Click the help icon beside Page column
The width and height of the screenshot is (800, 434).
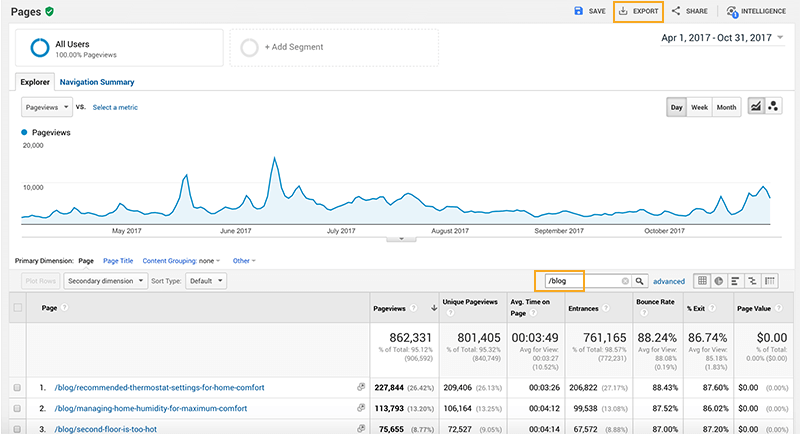pos(64,308)
